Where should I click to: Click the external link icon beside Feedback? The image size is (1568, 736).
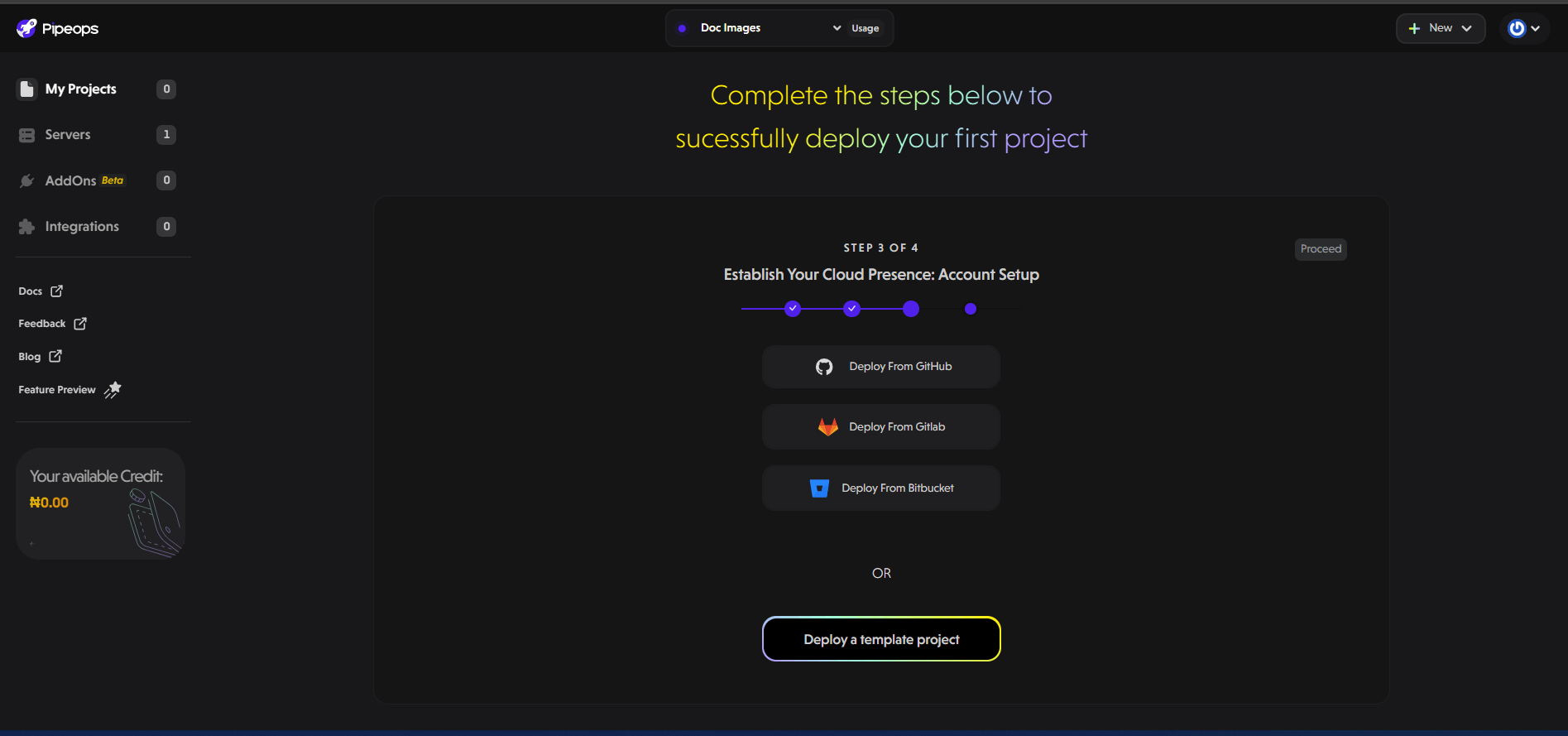tap(80, 324)
